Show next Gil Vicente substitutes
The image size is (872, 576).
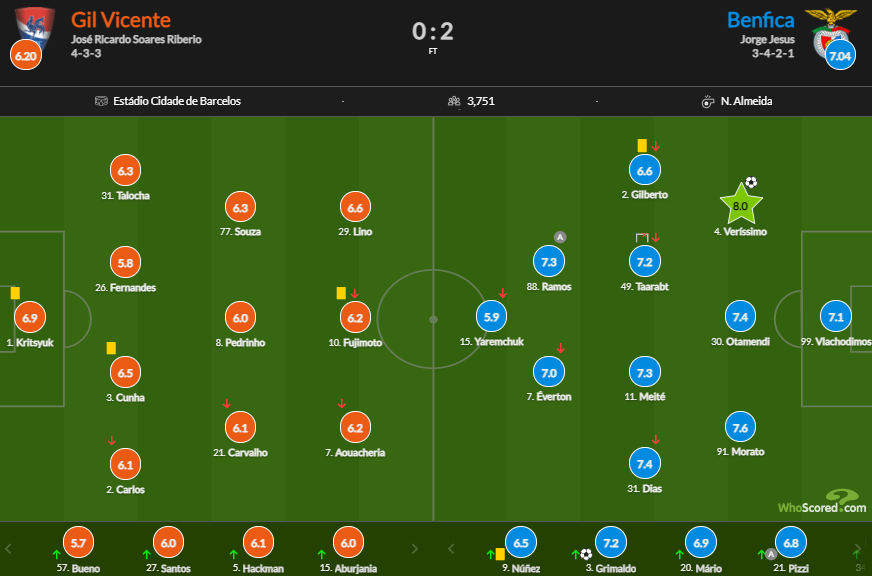[414, 549]
